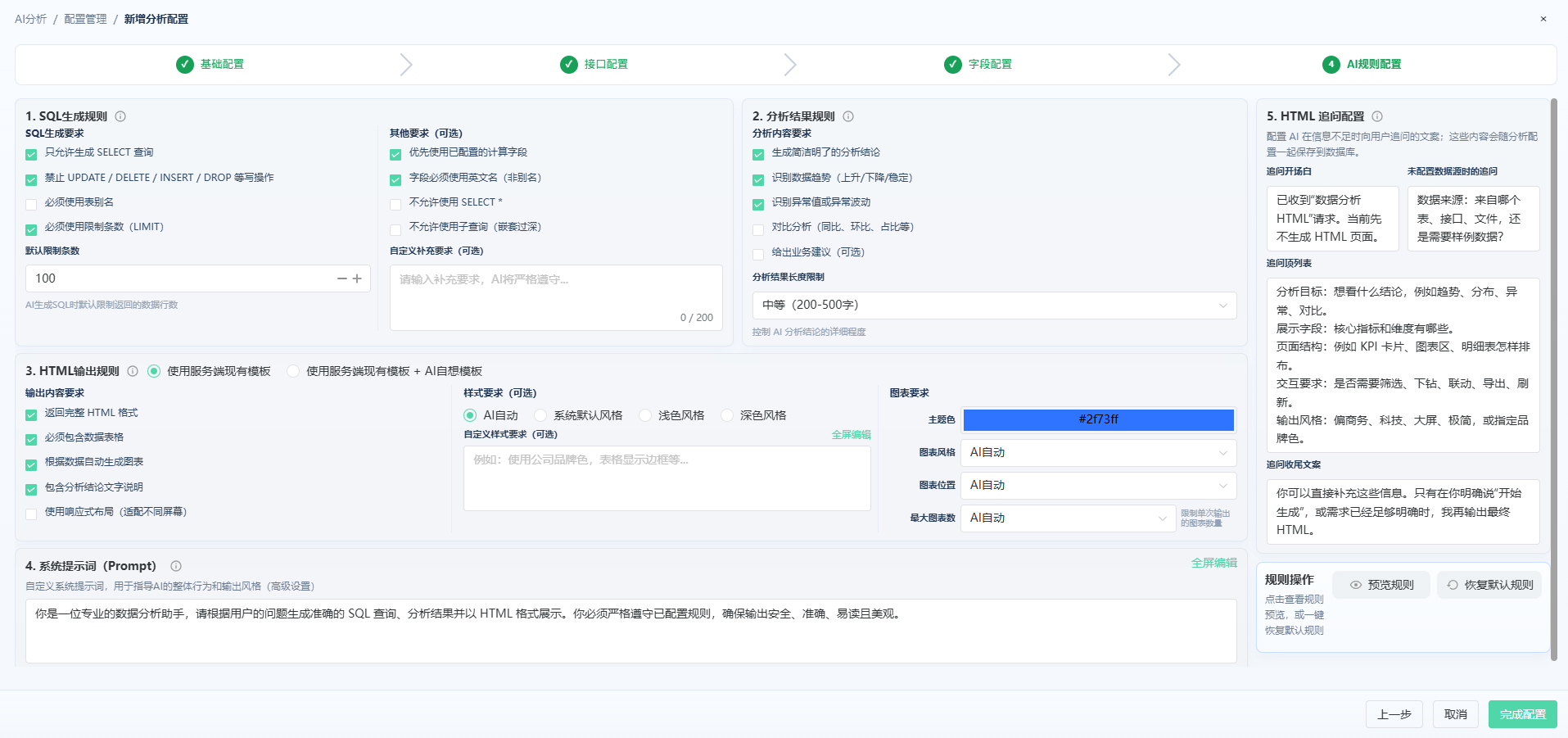Open the 图表风格 dropdown
1568x738 pixels.
(x=1098, y=452)
